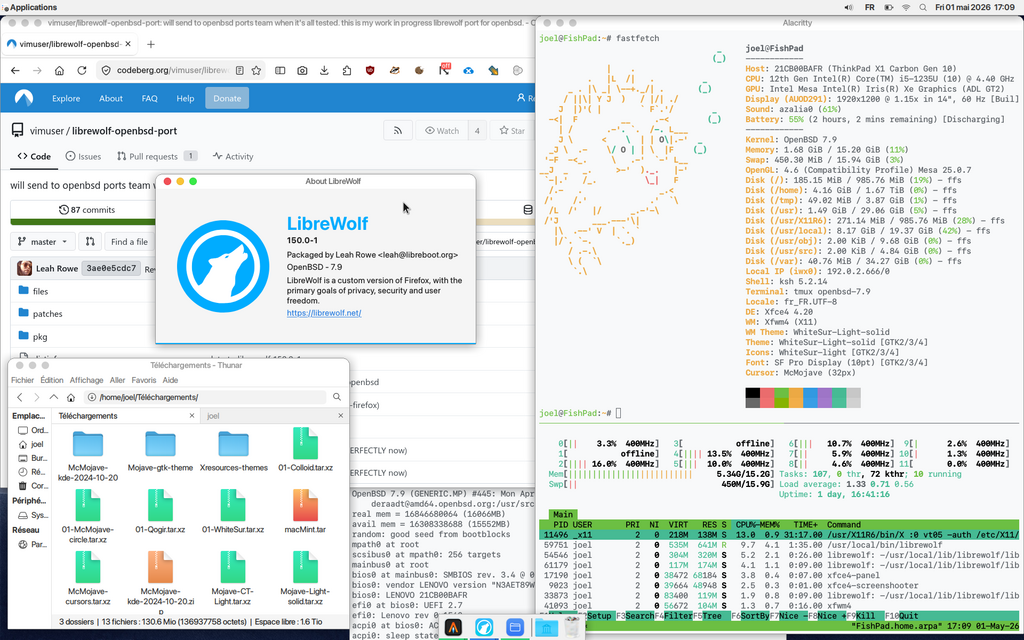
Task: Open the browser downloads panel
Action: (x=324, y=71)
